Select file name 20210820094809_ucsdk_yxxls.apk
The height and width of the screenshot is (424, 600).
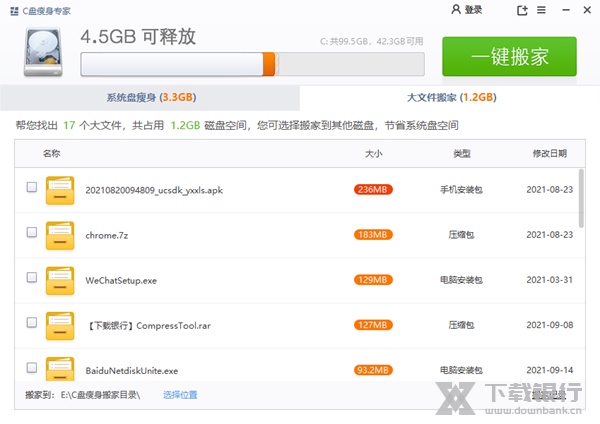(x=154, y=190)
